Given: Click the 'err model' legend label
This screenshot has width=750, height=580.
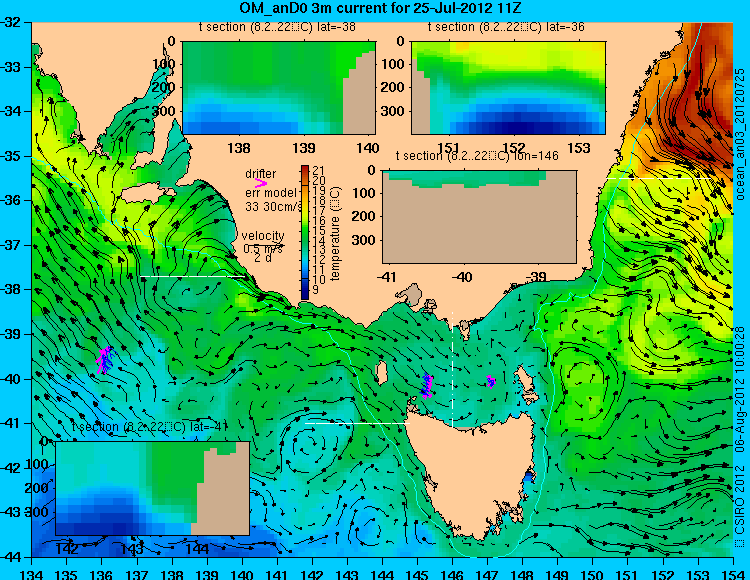Looking at the screenshot, I should click(x=271, y=193).
